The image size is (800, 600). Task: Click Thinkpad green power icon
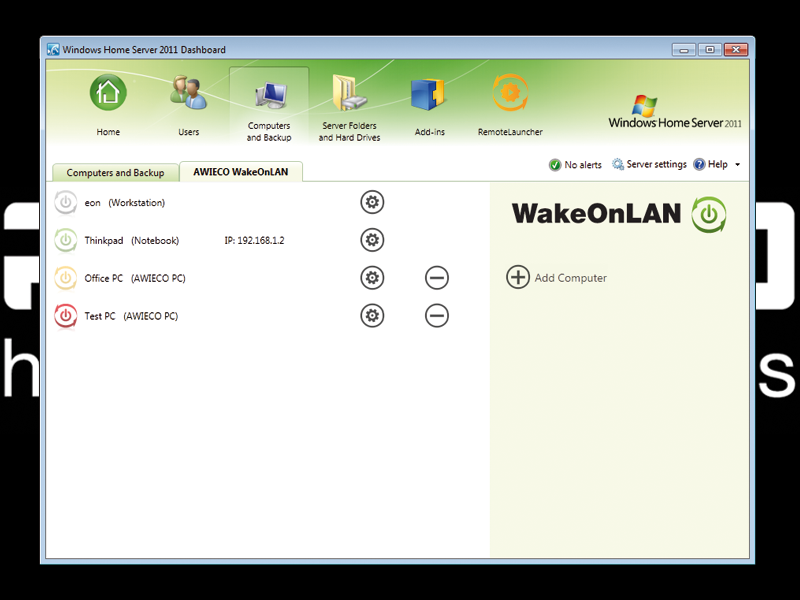click(66, 240)
